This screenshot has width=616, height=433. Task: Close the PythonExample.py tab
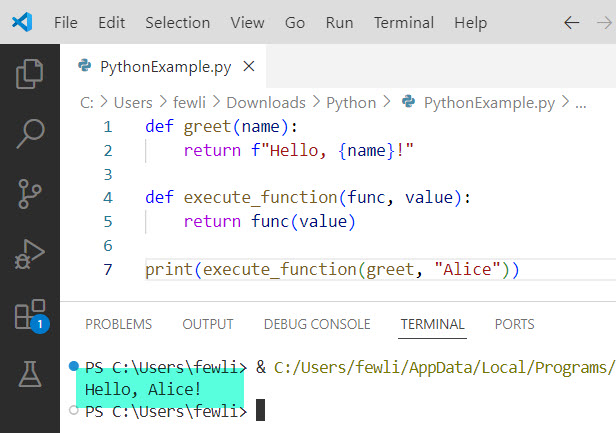click(x=249, y=66)
